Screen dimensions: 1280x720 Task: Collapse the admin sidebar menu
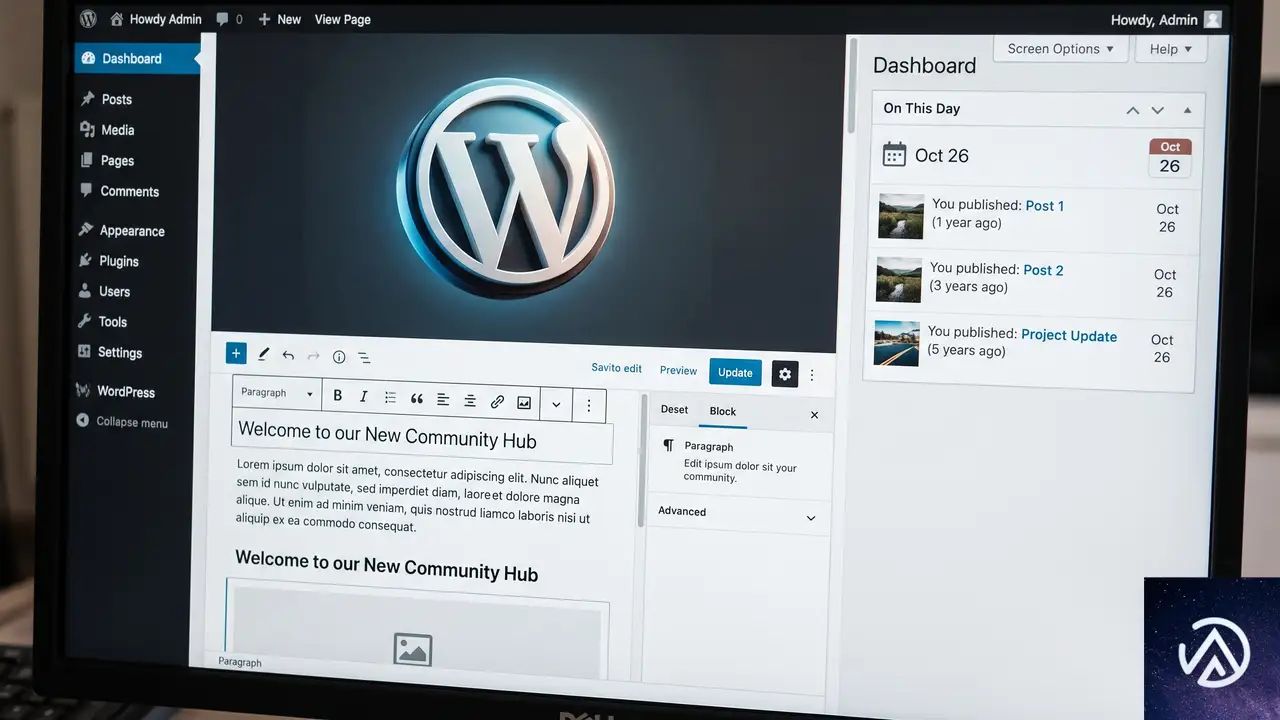(122, 422)
